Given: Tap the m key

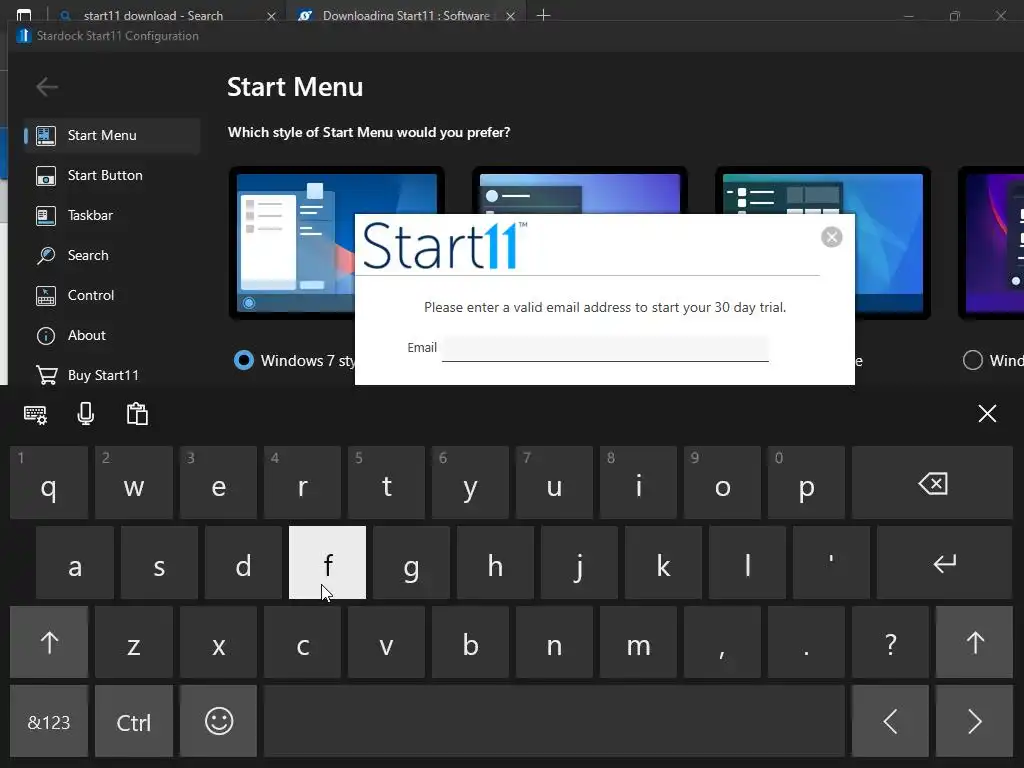Looking at the screenshot, I should point(638,642).
